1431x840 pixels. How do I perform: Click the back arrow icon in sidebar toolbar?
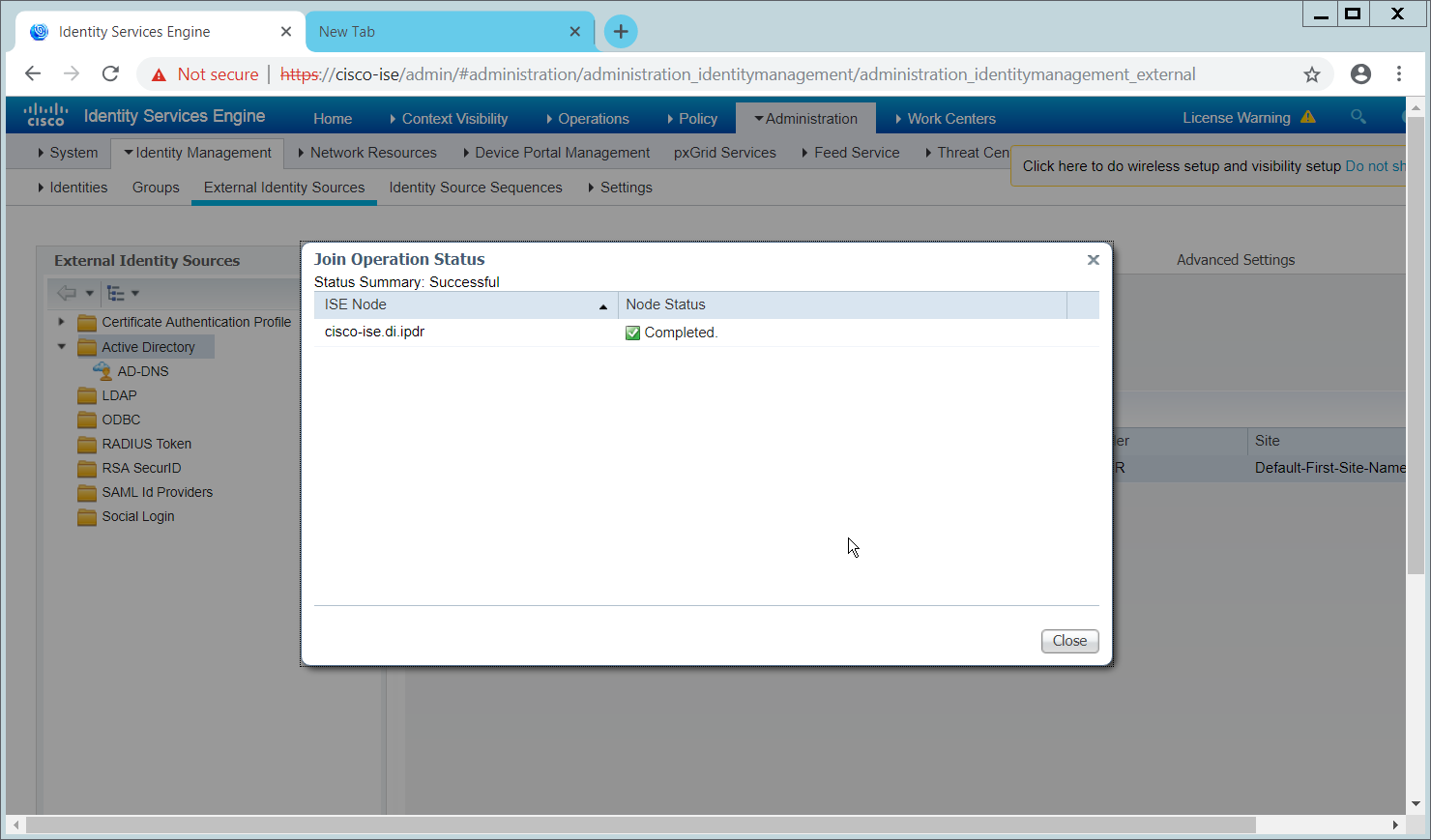coord(67,293)
